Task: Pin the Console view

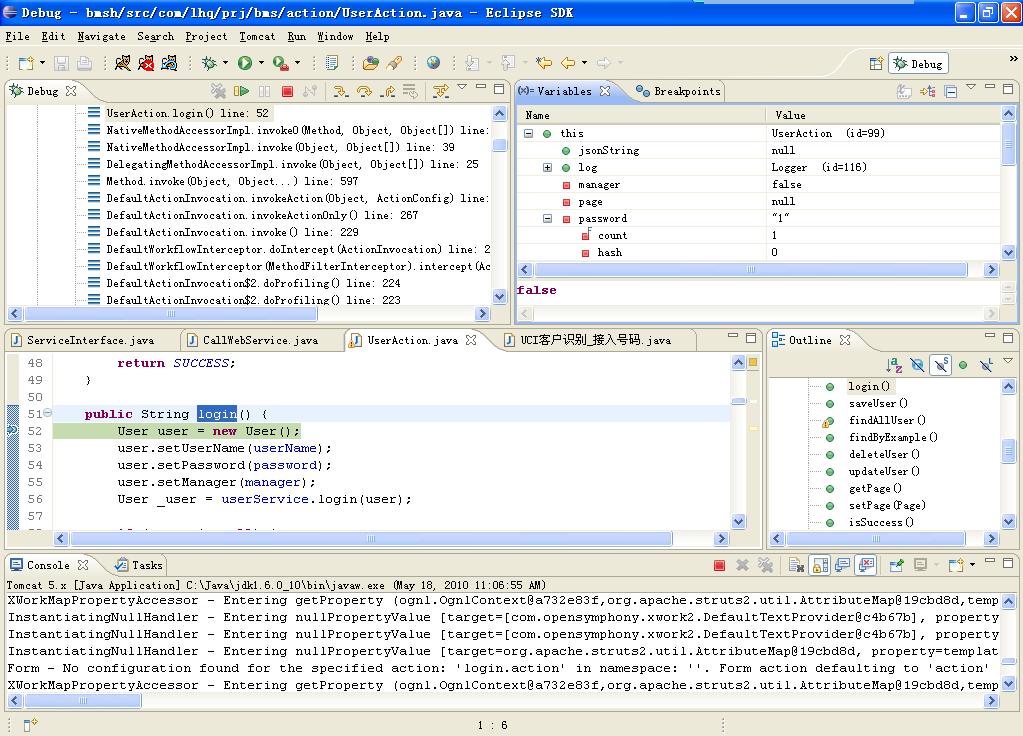Action: pos(896,564)
